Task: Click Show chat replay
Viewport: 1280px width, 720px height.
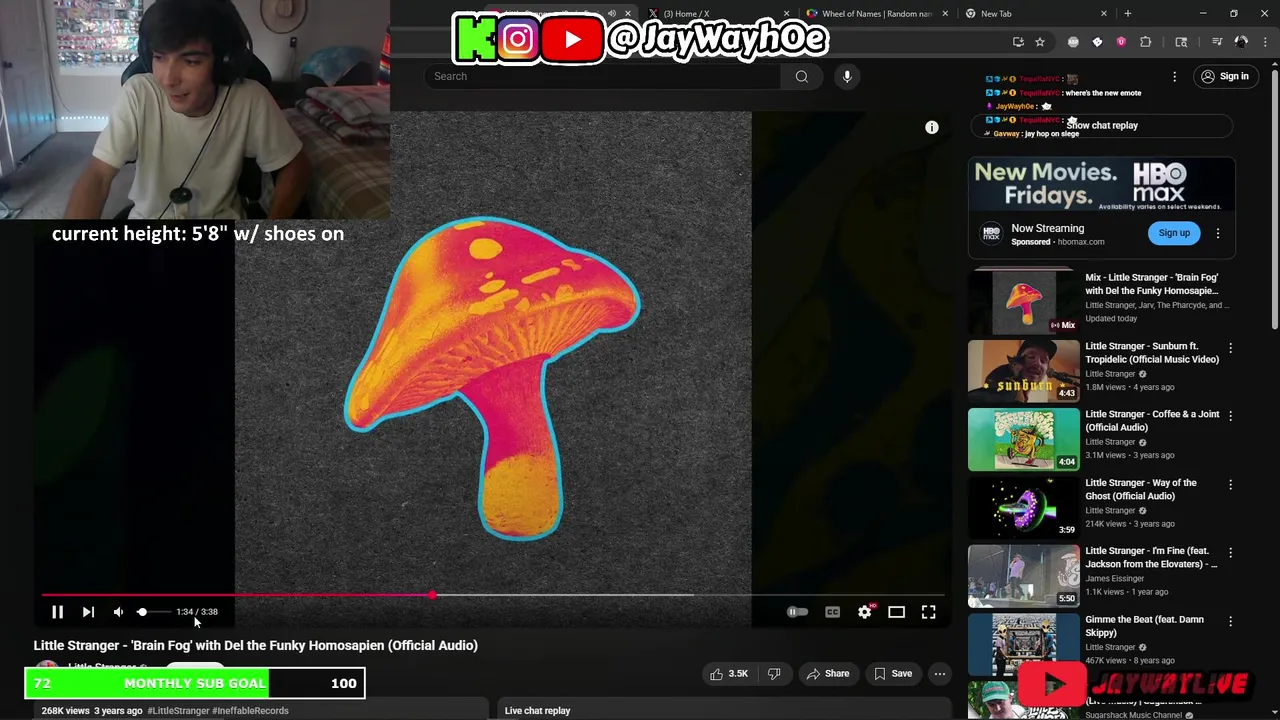Action: click(x=1101, y=126)
